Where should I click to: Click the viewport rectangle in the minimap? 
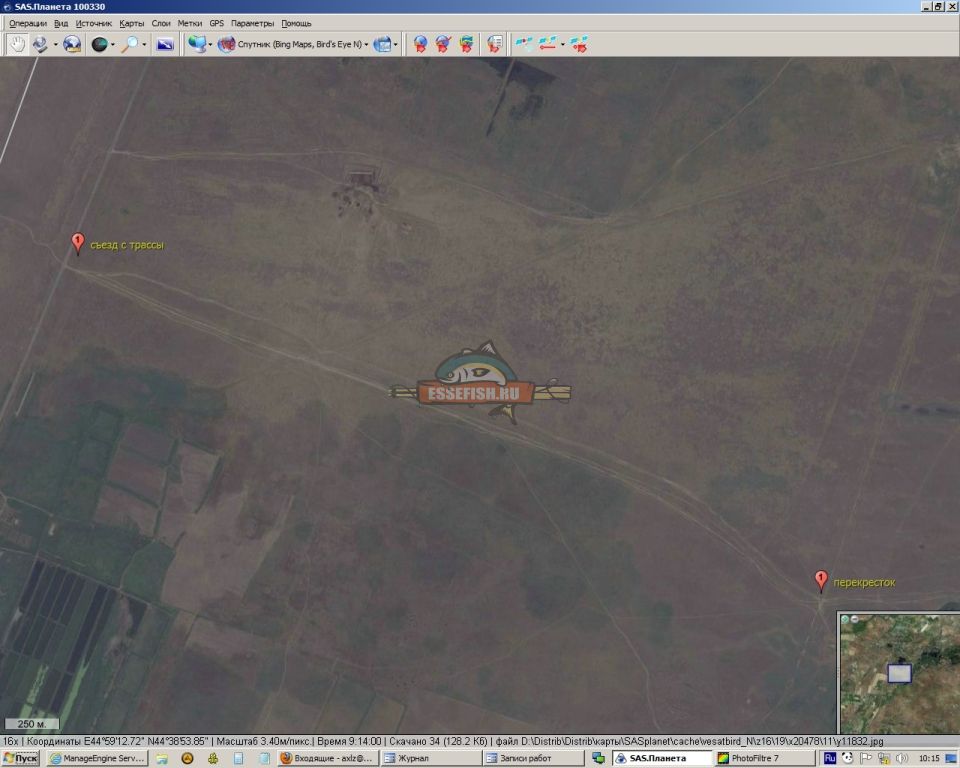[899, 673]
